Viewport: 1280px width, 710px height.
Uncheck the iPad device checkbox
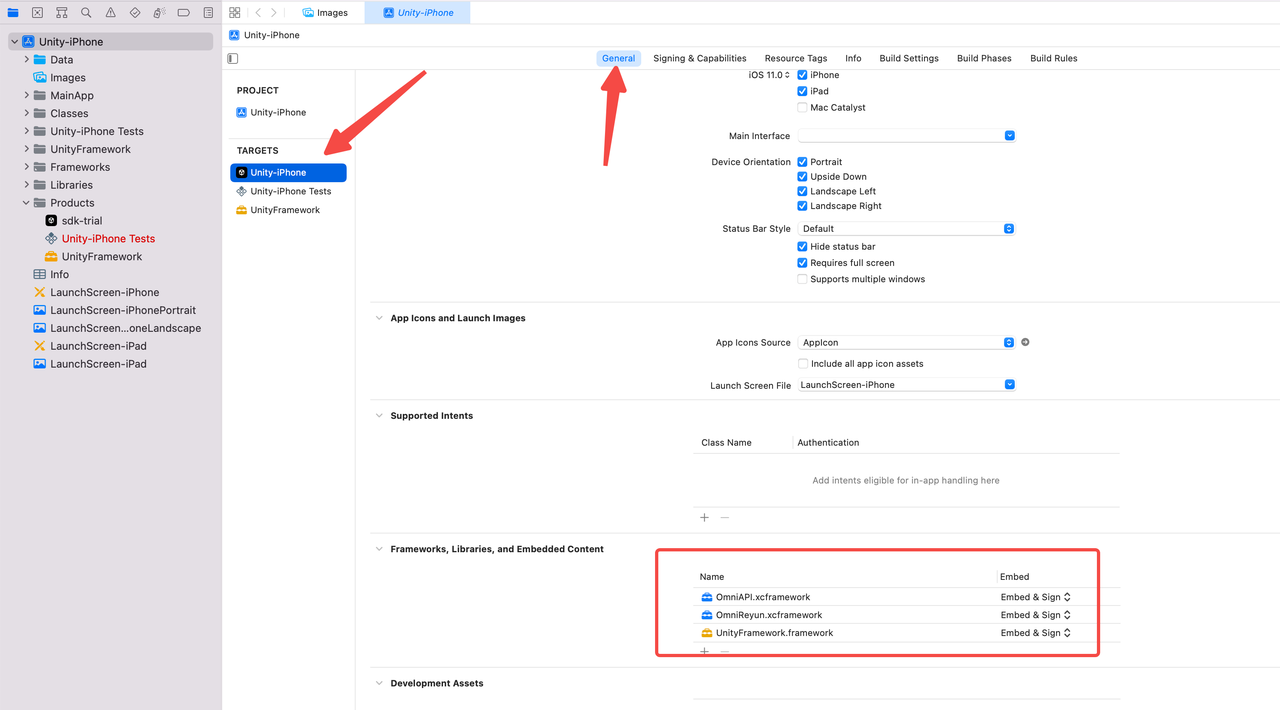click(802, 91)
